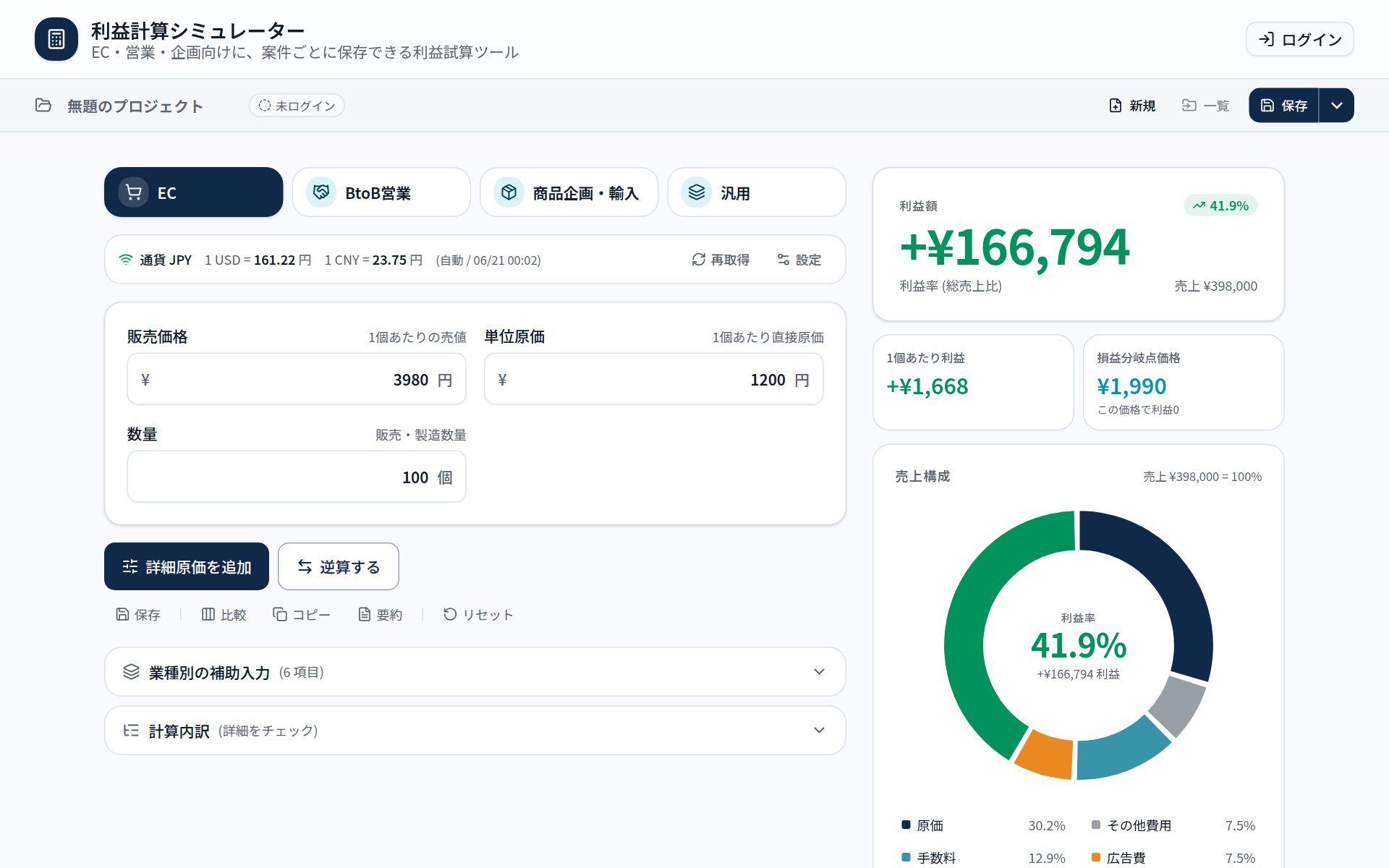
Task: Click the 原価 dark navy legend swatch
Action: click(x=906, y=825)
